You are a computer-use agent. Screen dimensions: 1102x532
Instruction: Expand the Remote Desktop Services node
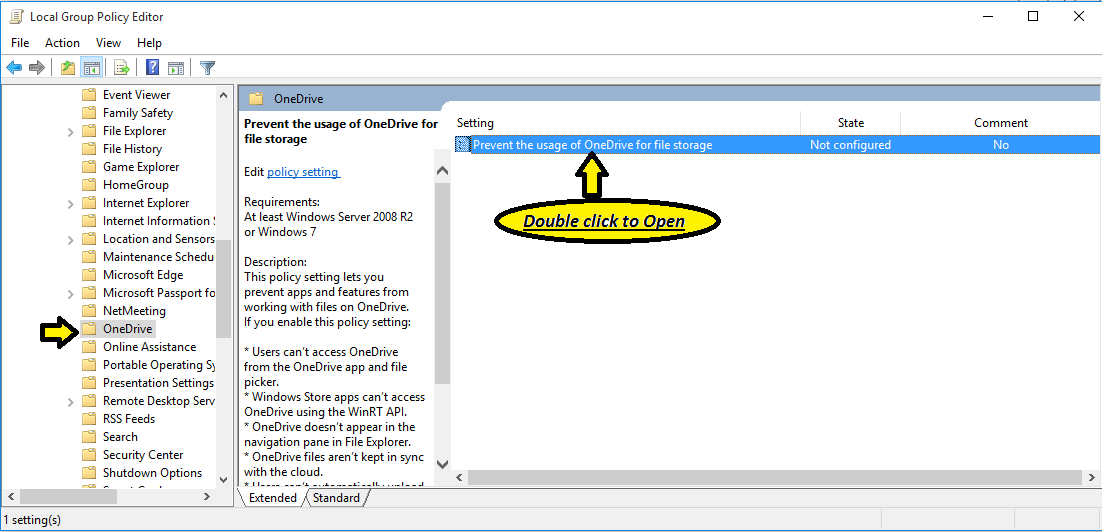[x=70, y=402]
